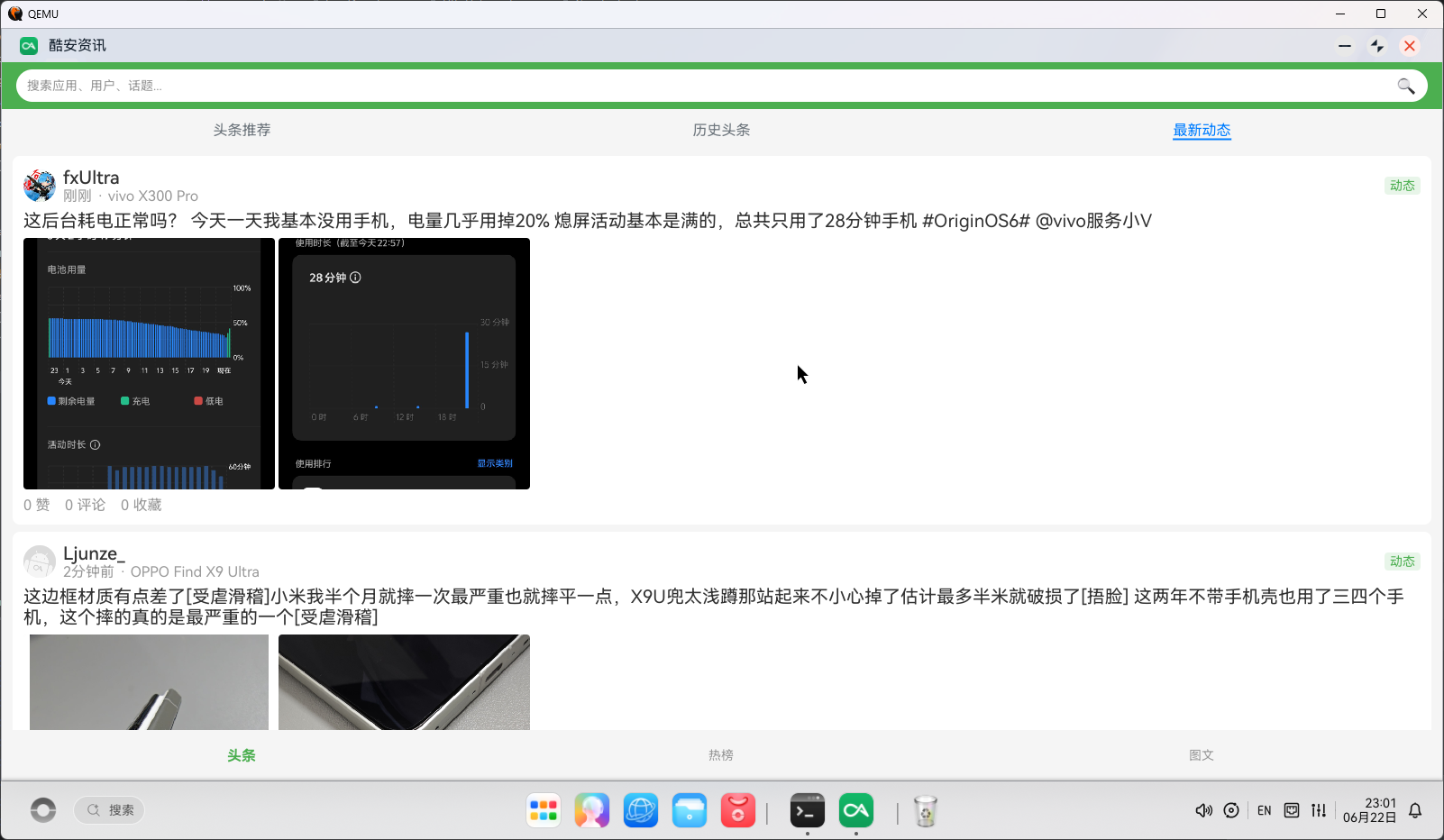The image size is (1444, 840).
Task: Open the app grid launcher in dock
Action: click(x=544, y=810)
